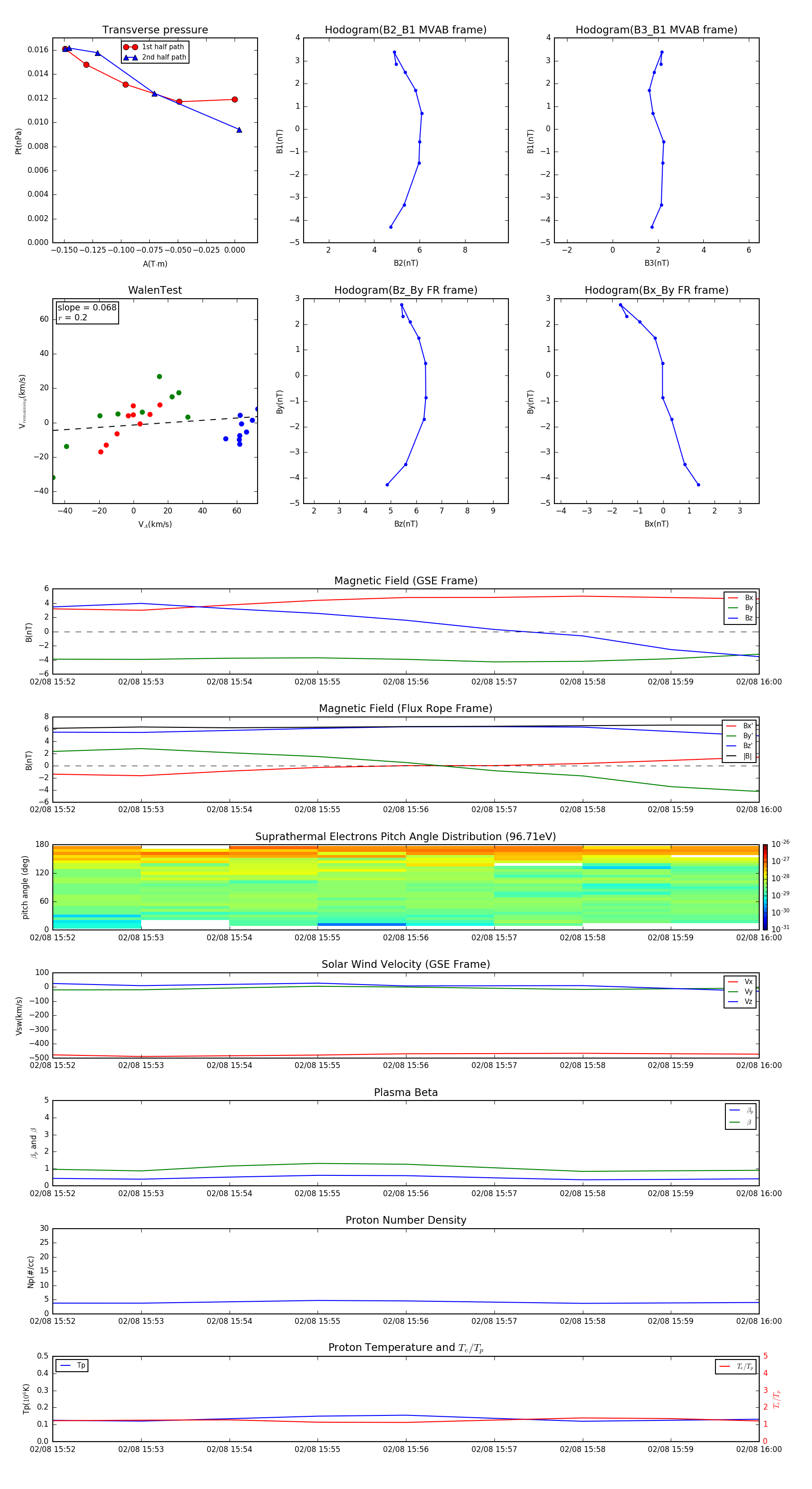
Task: Click the "Pt(nPa)" y-axis label
Action: coord(18,141)
